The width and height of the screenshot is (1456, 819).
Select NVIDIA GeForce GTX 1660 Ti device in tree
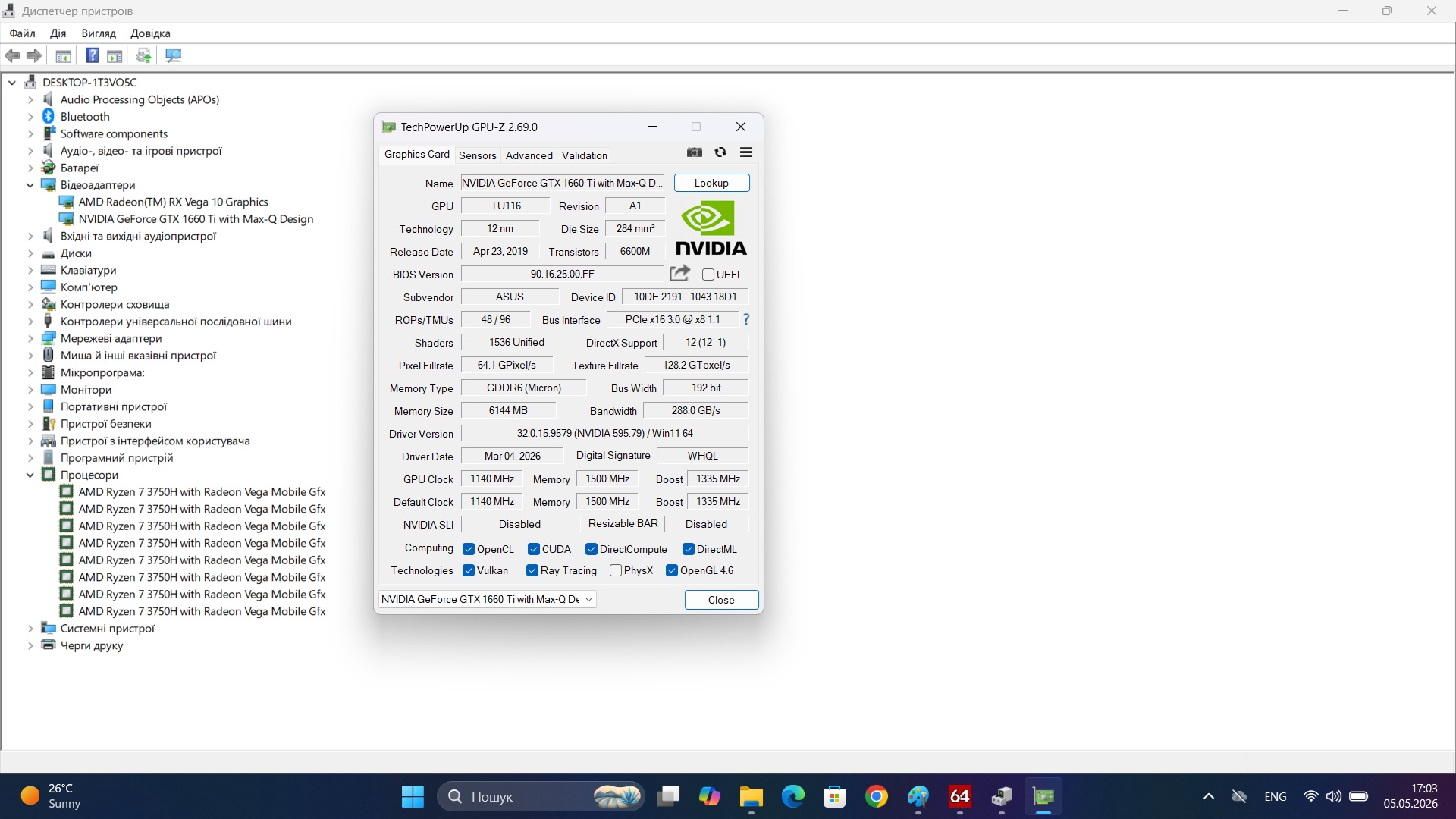[196, 219]
